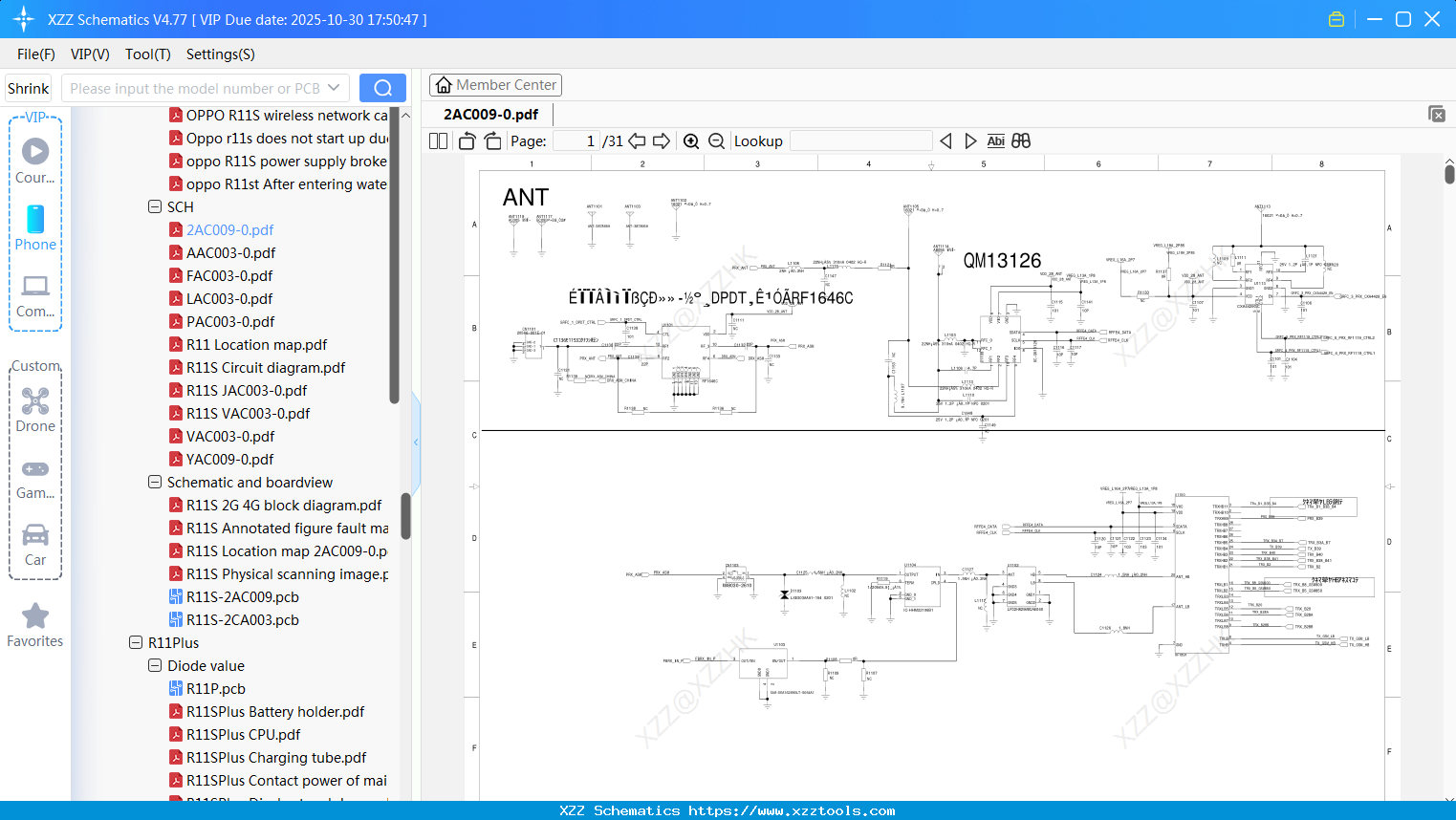Image resolution: width=1456 pixels, height=820 pixels.
Task: Go to next page arrow
Action: click(x=662, y=141)
